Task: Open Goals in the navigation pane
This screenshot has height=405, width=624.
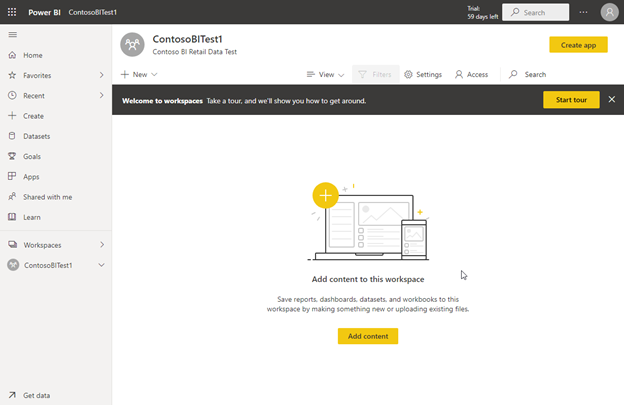Action: (x=32, y=157)
